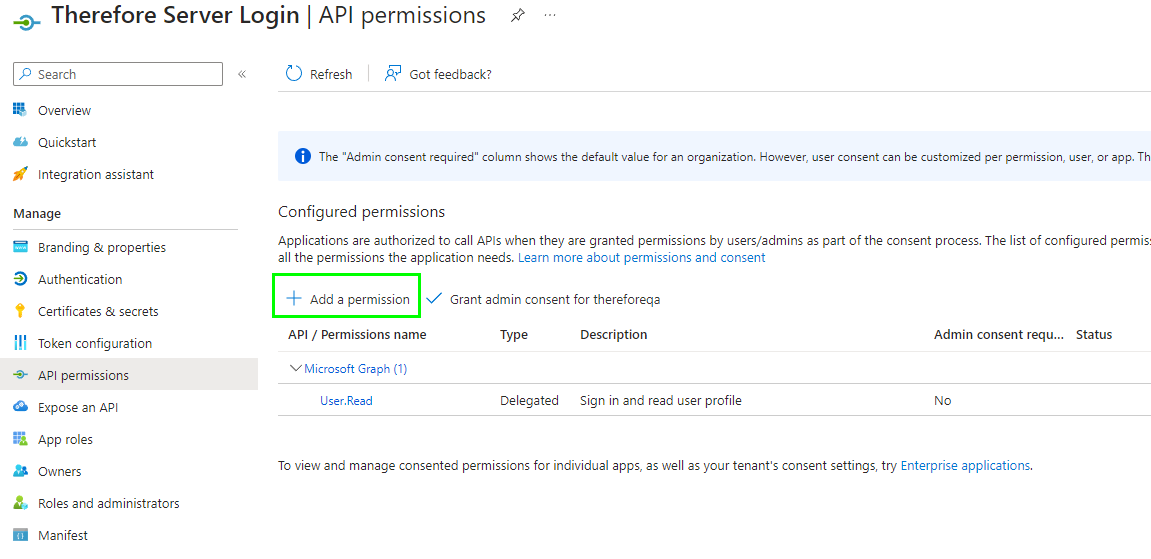The height and width of the screenshot is (559, 1151).
Task: Click the Delegated type cell
Action: pyautogui.click(x=529, y=401)
